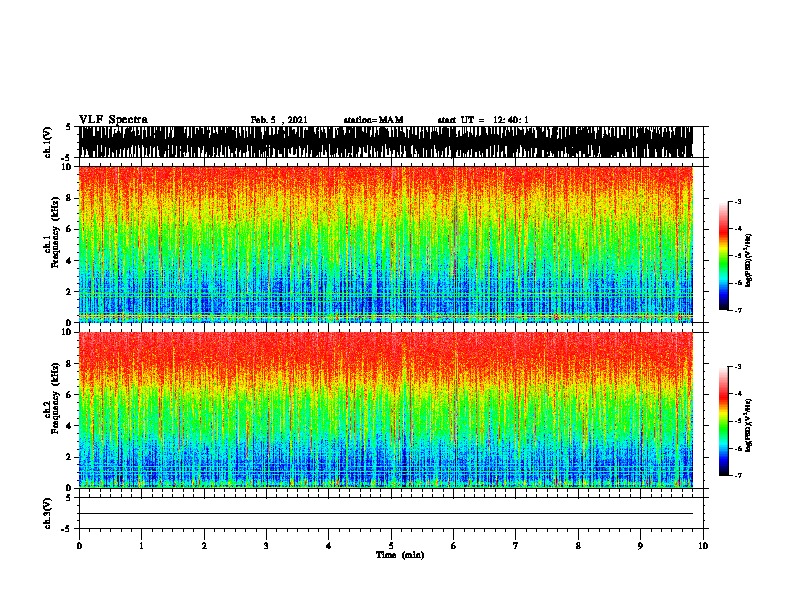792x612 pixels.
Task: Click the time axis tick label "8"
Action: [x=578, y=546]
